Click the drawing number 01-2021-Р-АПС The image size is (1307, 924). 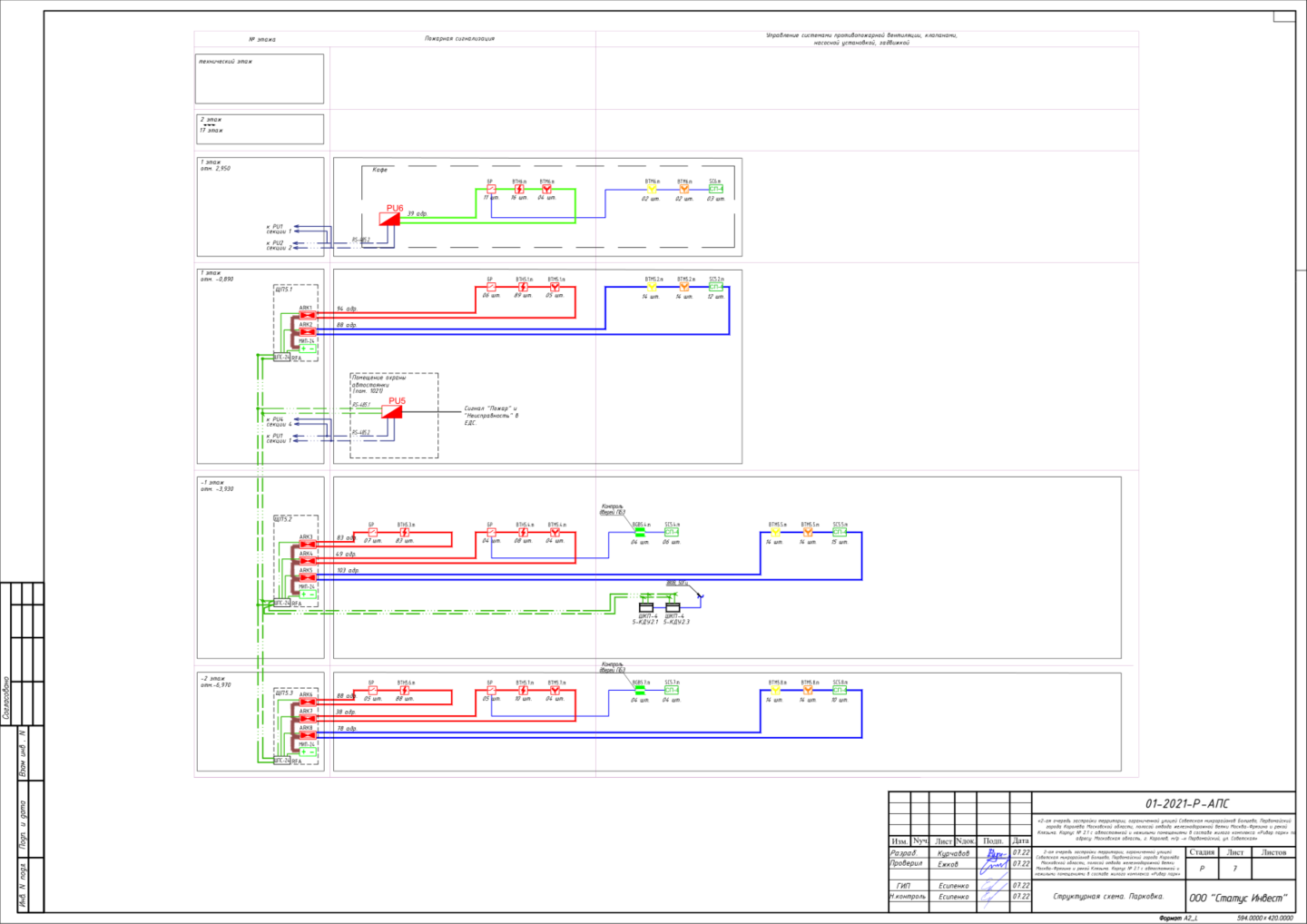(1186, 804)
